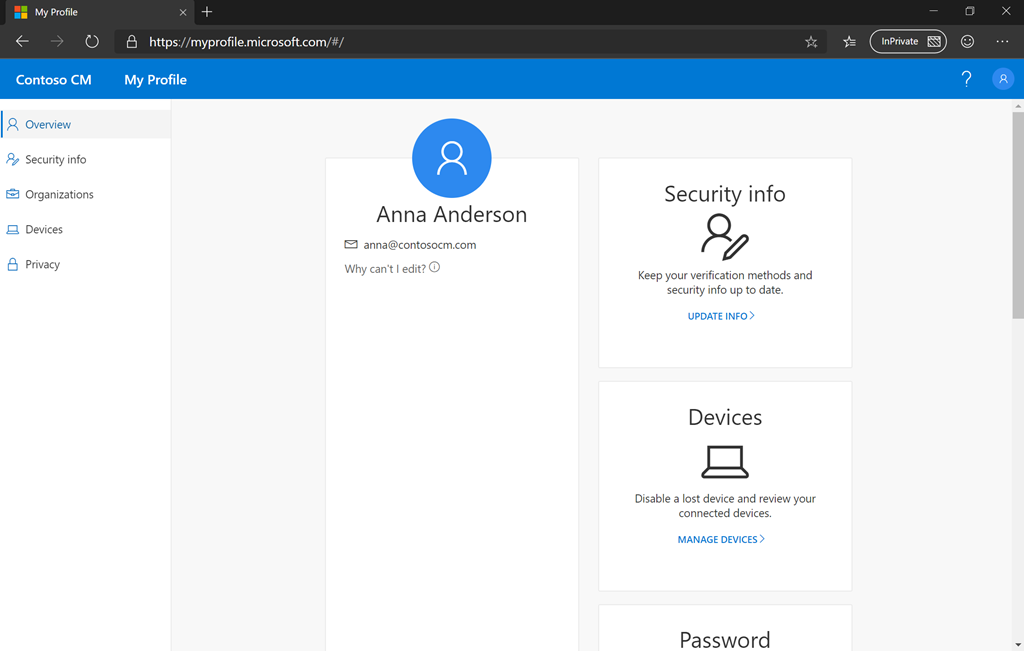
Task: Click the info icon beside Why can't I edit
Action: click(434, 268)
